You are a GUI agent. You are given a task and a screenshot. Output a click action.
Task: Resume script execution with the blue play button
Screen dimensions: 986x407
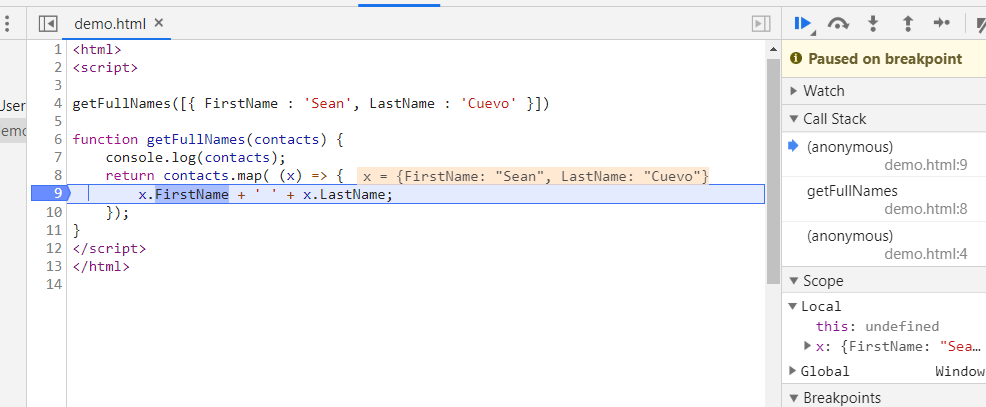[802, 24]
